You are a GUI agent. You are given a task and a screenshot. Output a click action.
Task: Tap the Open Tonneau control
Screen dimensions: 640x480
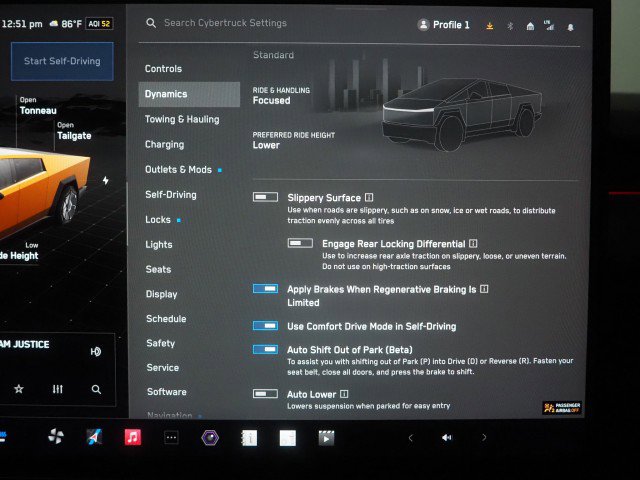38,106
